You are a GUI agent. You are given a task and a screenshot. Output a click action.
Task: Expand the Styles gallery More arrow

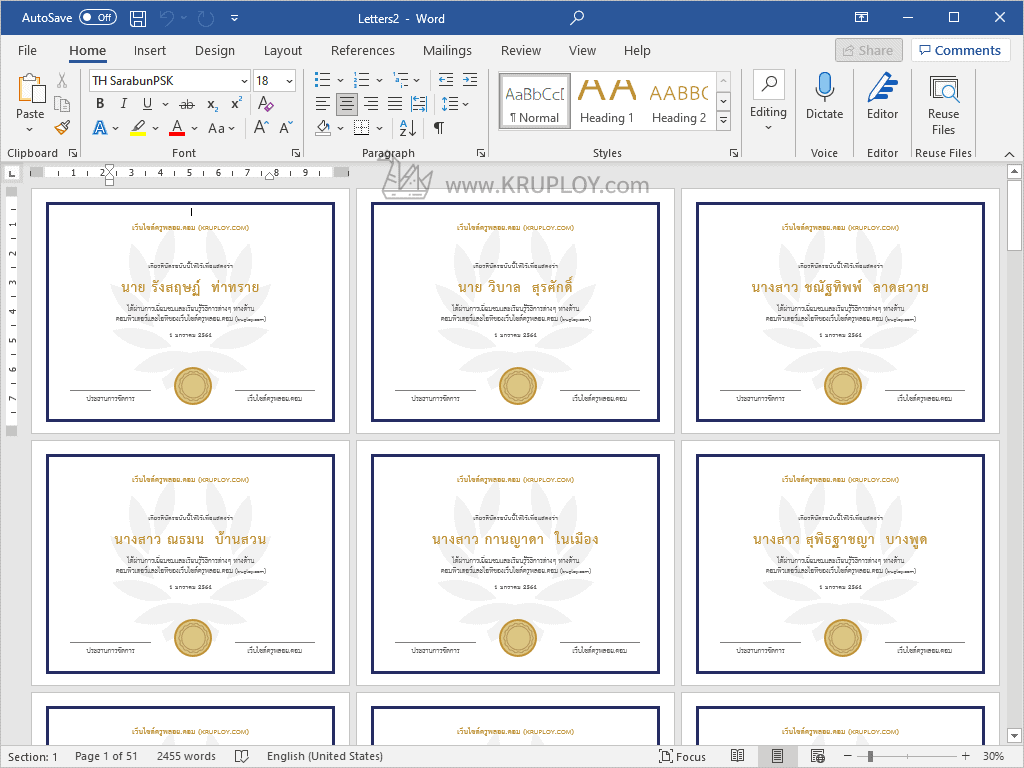point(724,120)
